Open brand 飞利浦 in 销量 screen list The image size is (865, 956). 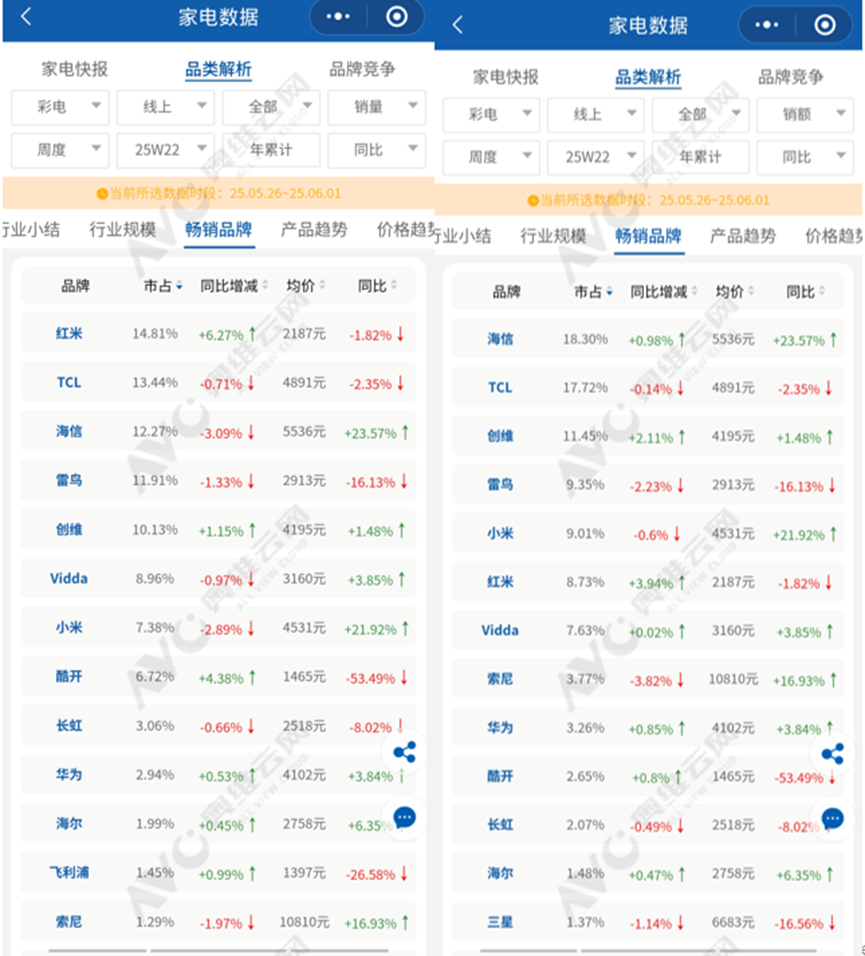pyautogui.click(x=69, y=872)
